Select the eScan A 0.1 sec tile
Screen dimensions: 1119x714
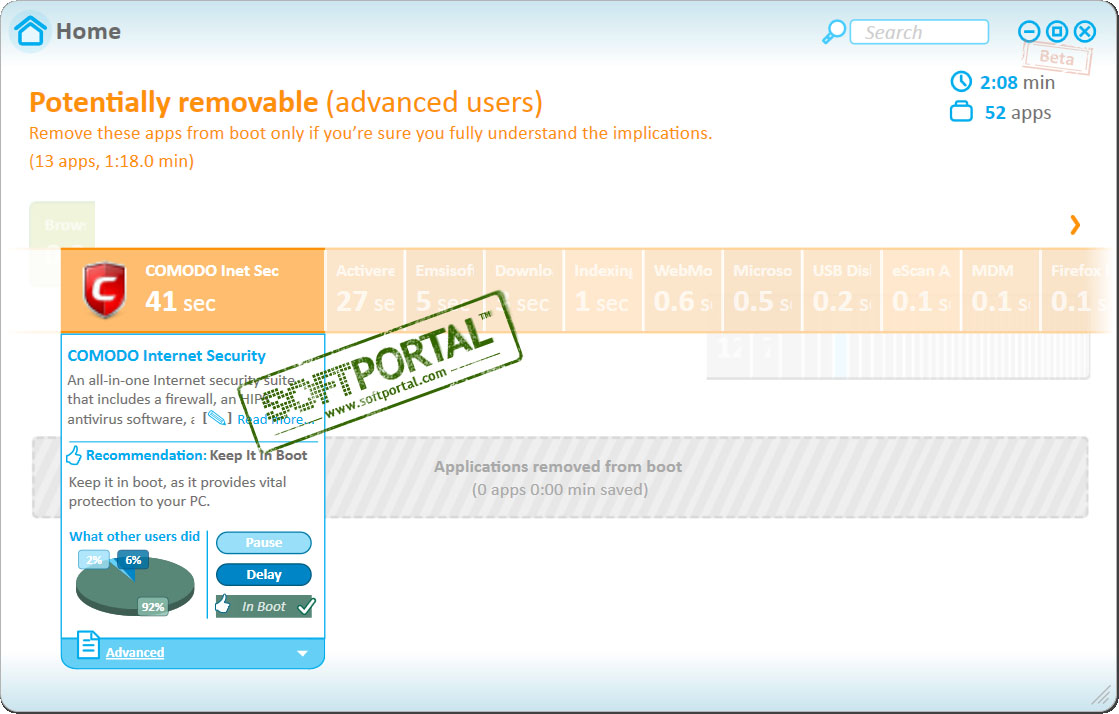[921, 290]
